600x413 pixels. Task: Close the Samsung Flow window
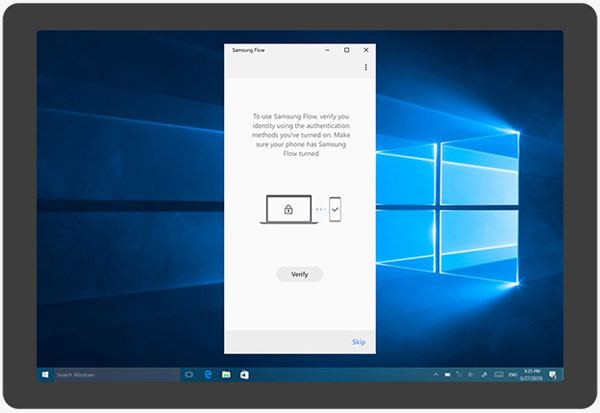366,50
